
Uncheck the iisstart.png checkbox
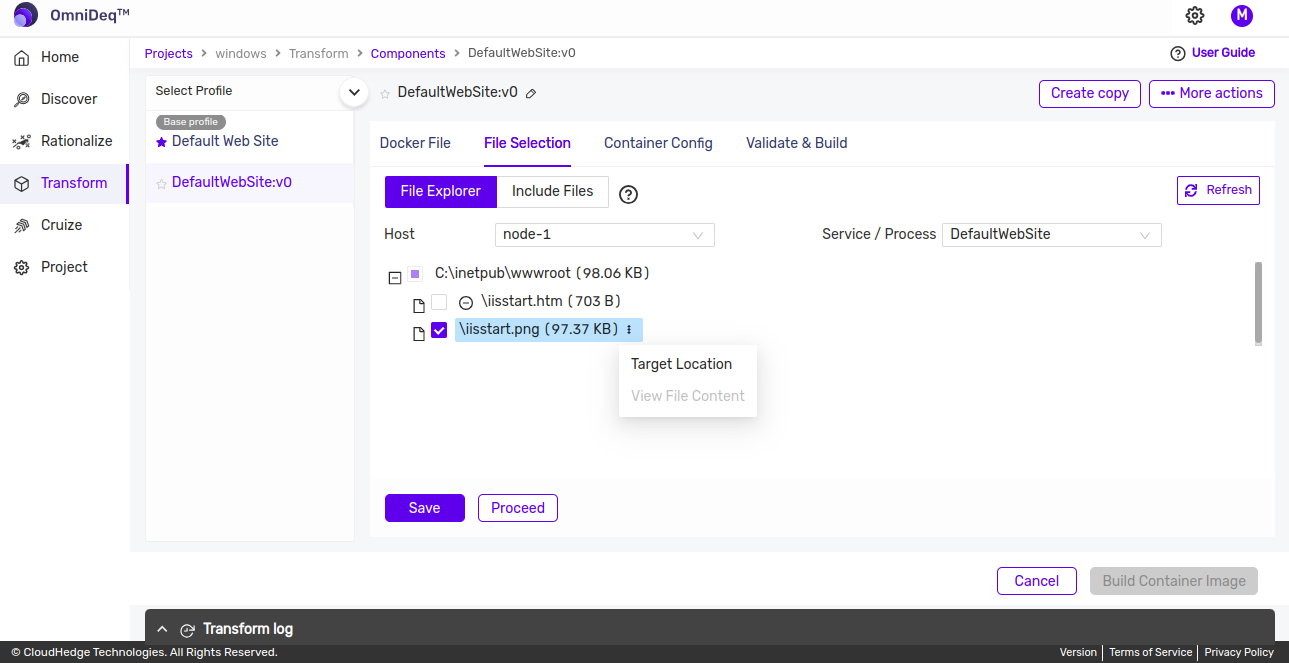(439, 331)
